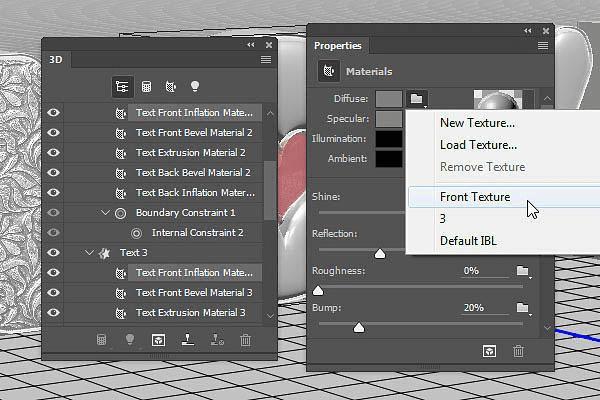Collapse the 3D panel double arrows

(251, 45)
